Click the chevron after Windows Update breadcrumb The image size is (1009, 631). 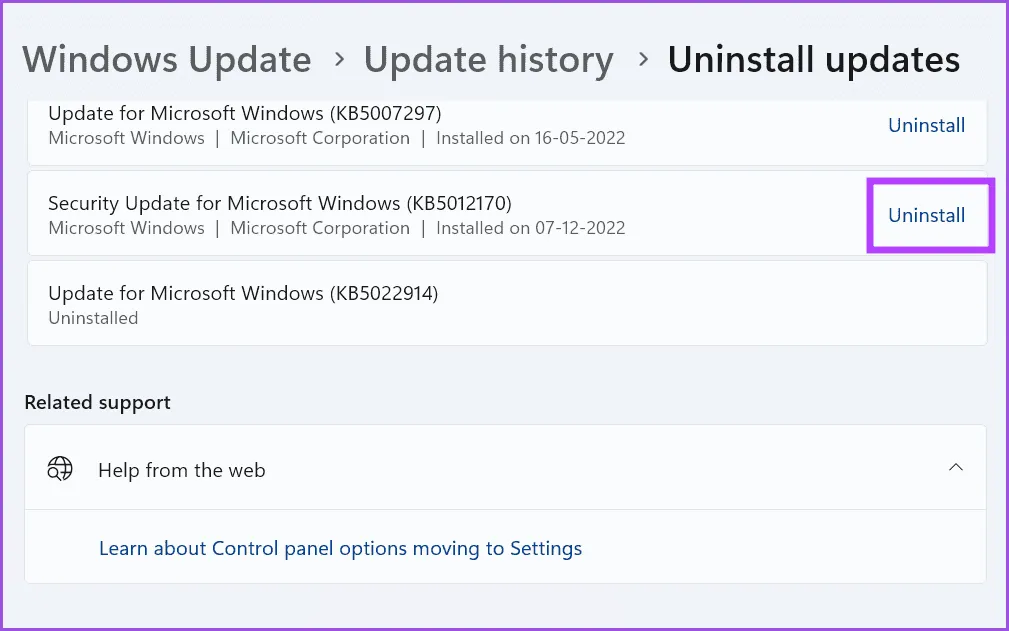(x=338, y=60)
